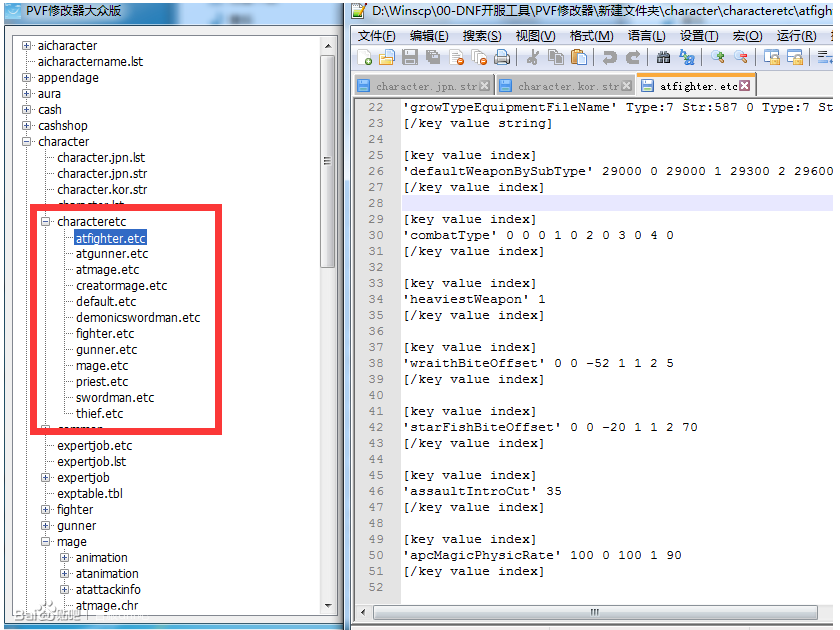Click the Zoom In magnifier icon
Screen dimensions: 840x630
pyautogui.click(x=717, y=58)
